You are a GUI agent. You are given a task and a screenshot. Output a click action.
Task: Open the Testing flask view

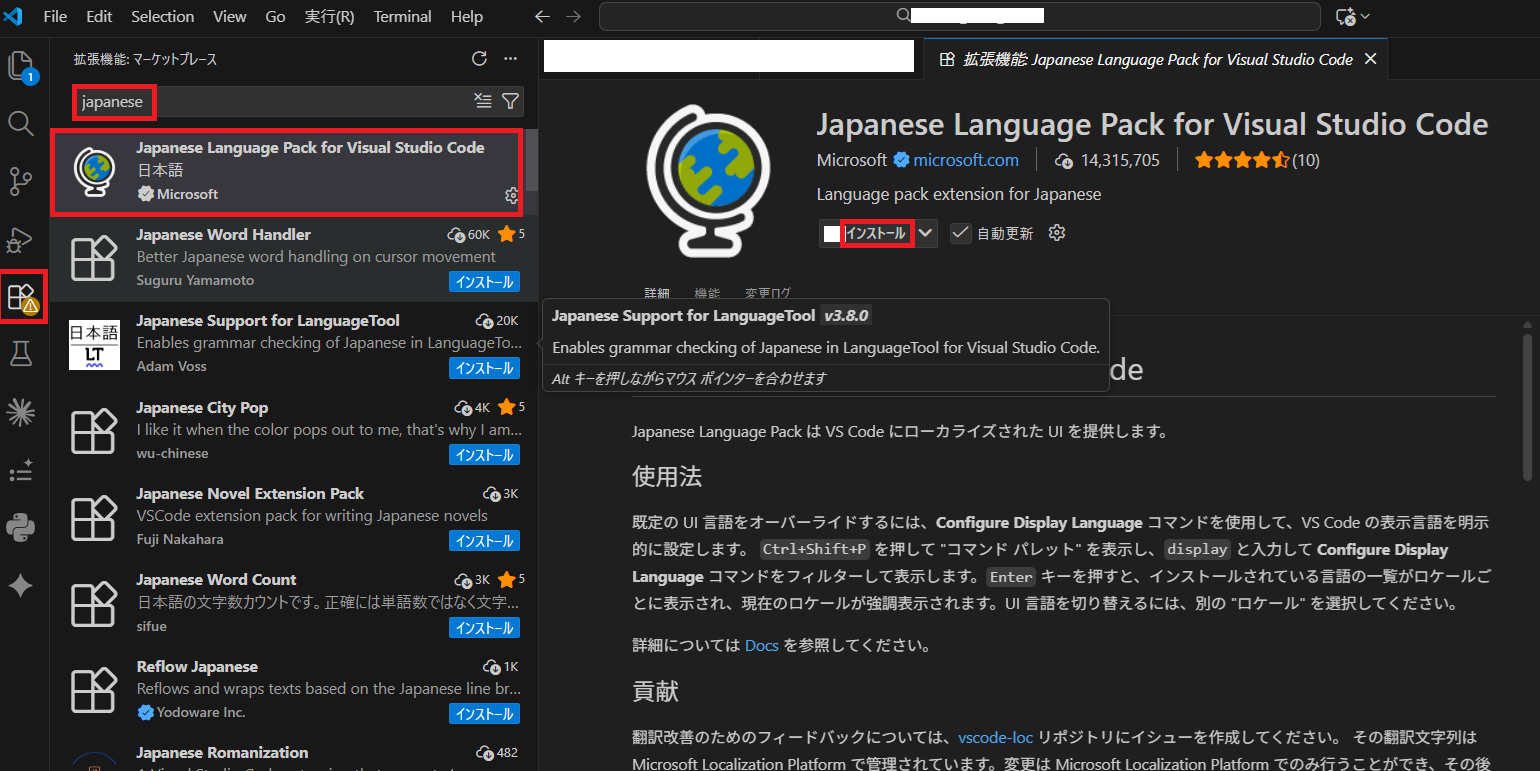click(x=21, y=352)
